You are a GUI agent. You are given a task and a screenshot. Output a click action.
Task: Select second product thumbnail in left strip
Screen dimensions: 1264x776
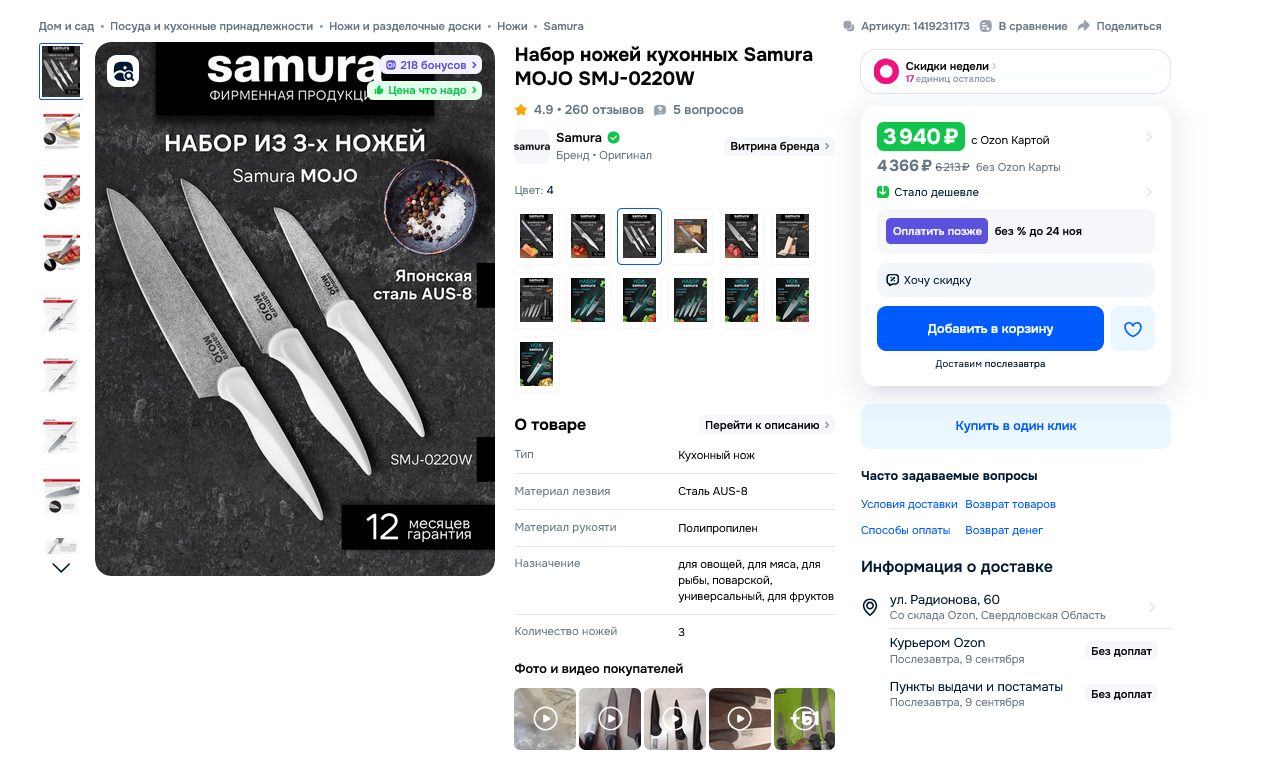pyautogui.click(x=61, y=132)
